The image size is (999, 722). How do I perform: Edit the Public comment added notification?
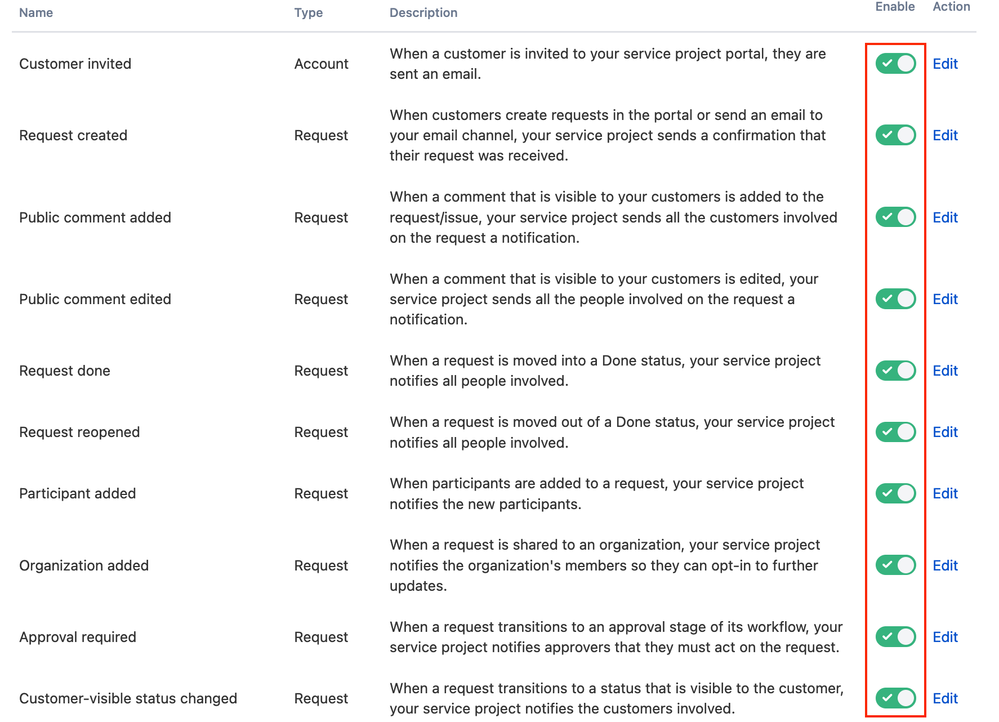[x=944, y=217]
